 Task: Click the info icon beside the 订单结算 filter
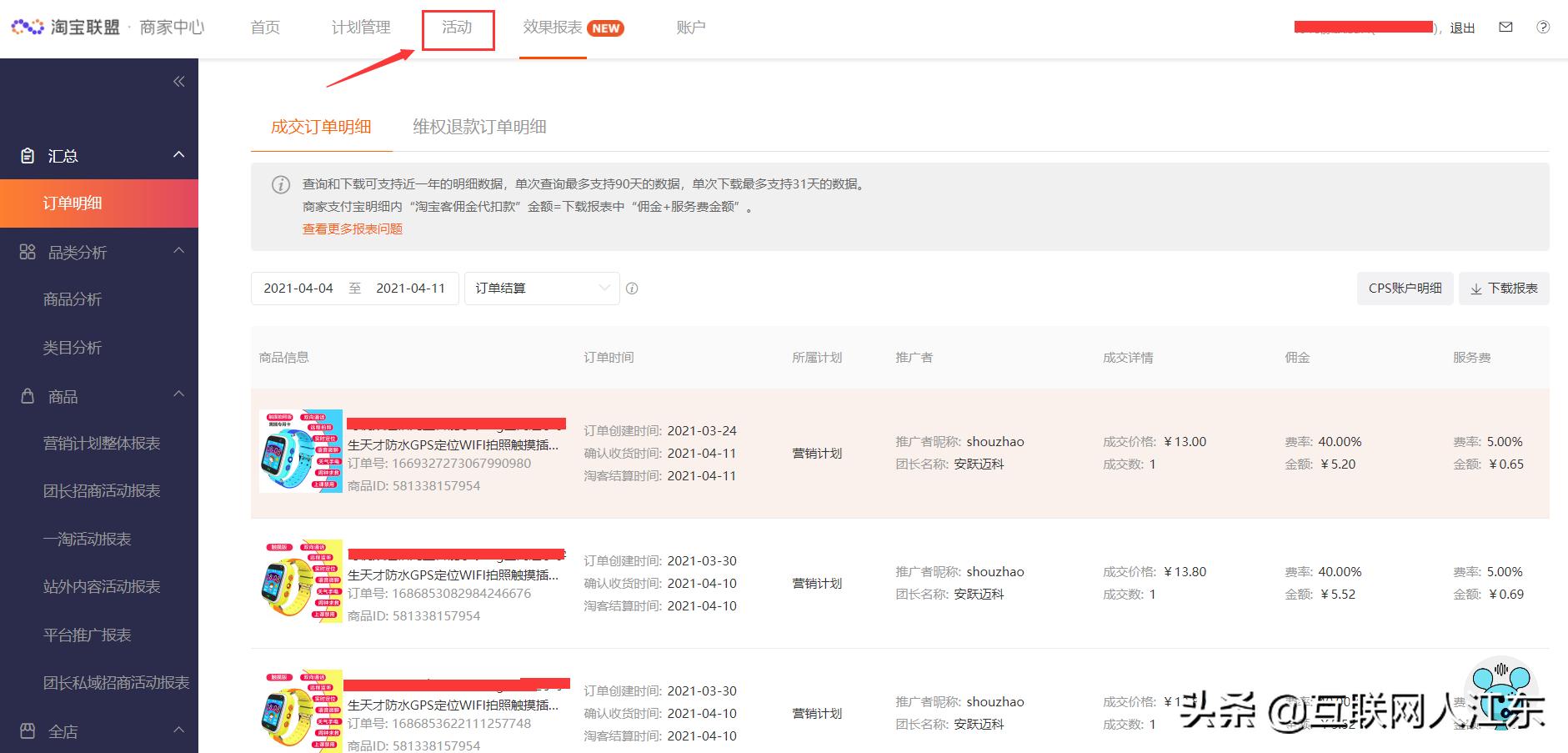tap(633, 289)
